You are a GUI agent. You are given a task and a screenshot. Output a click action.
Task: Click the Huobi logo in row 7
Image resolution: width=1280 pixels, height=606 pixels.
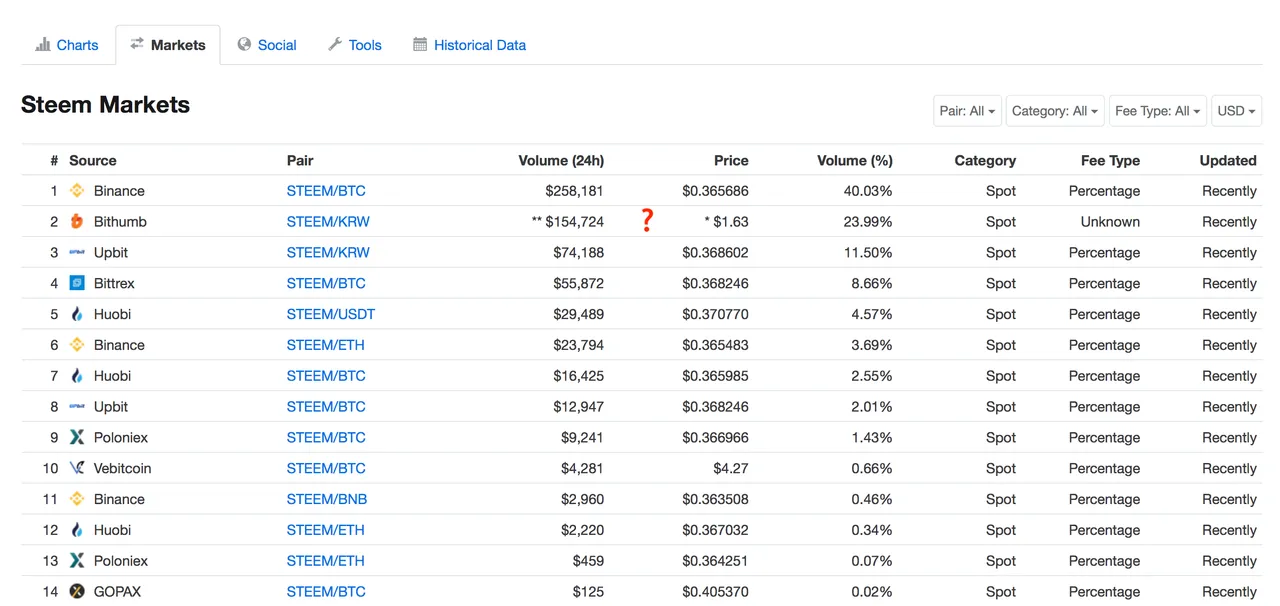coord(77,376)
